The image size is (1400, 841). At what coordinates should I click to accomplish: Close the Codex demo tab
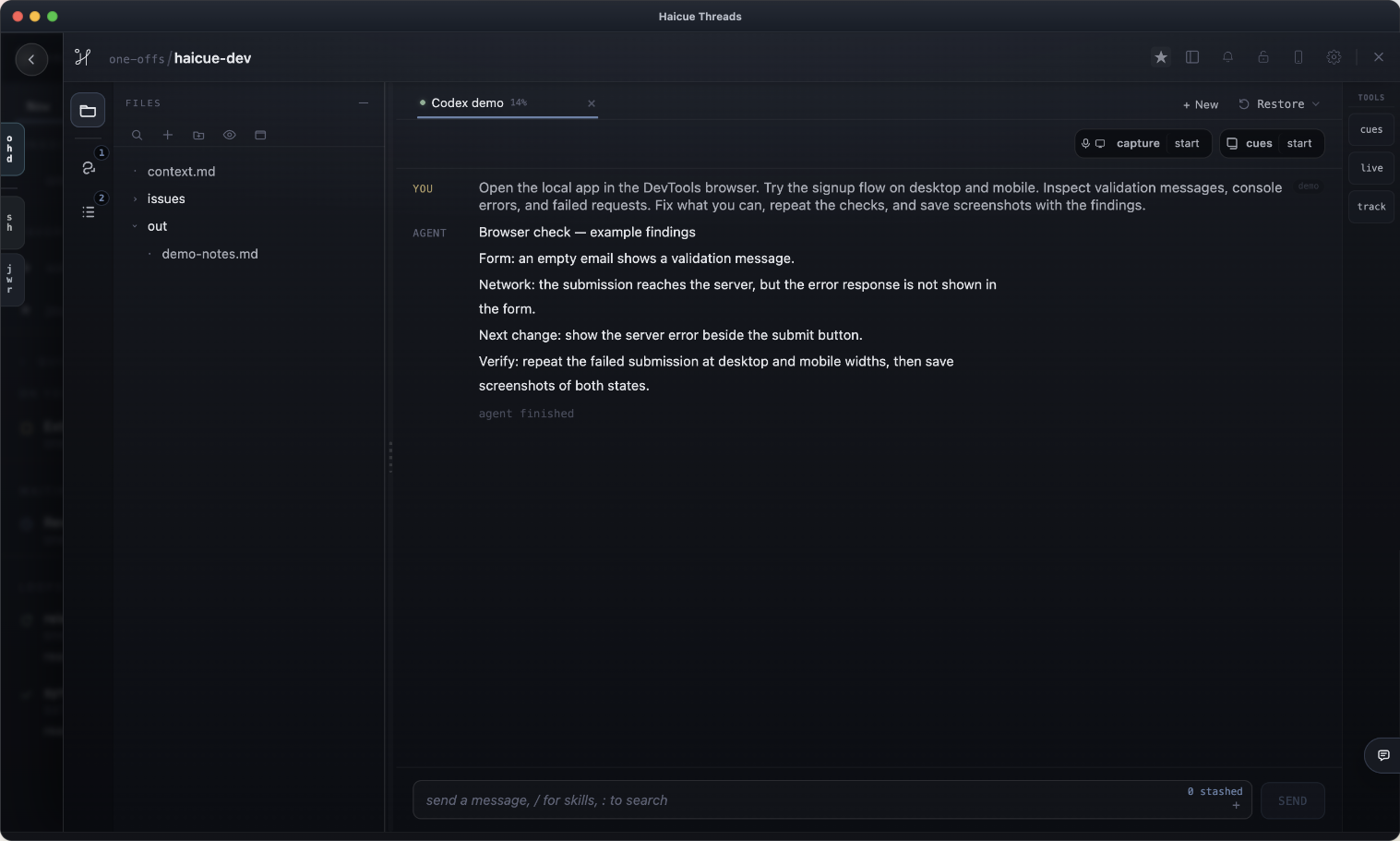[x=592, y=103]
